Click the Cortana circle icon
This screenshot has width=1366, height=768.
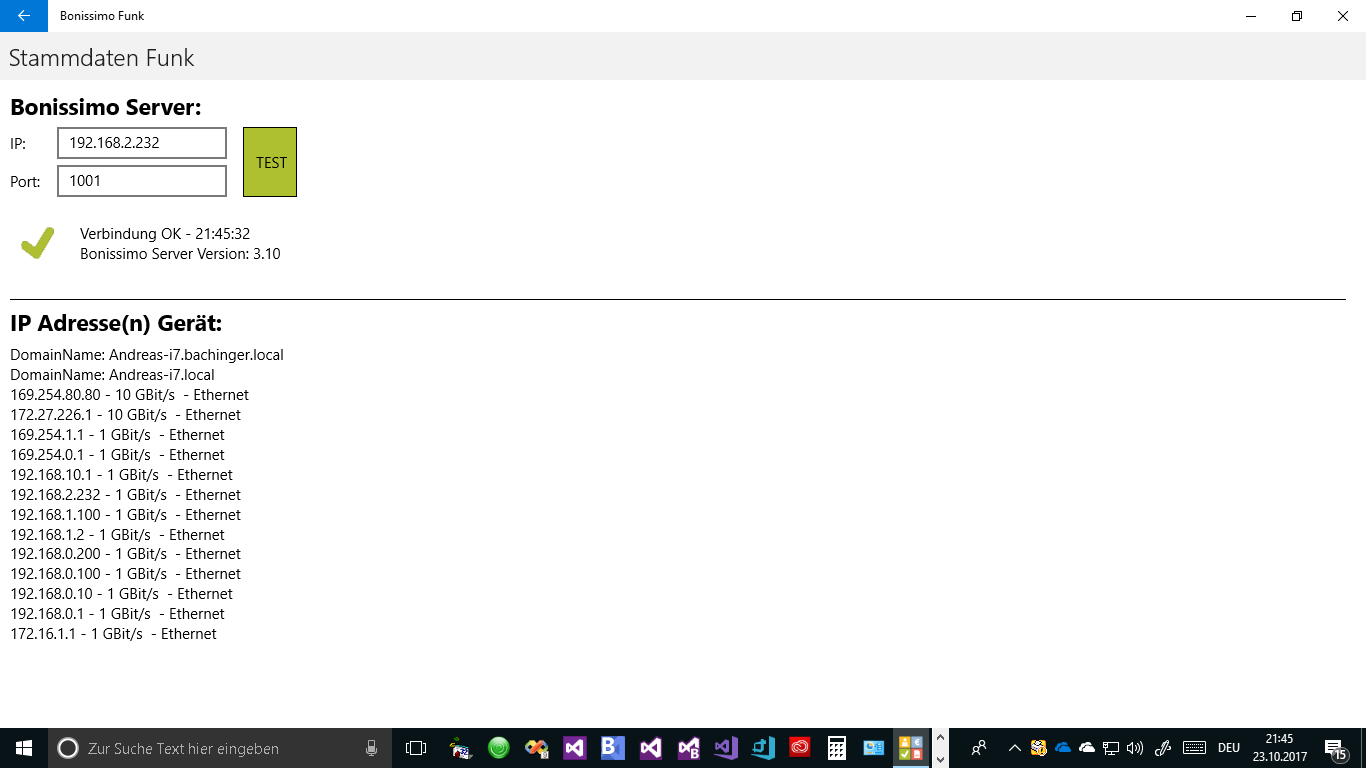coord(67,748)
